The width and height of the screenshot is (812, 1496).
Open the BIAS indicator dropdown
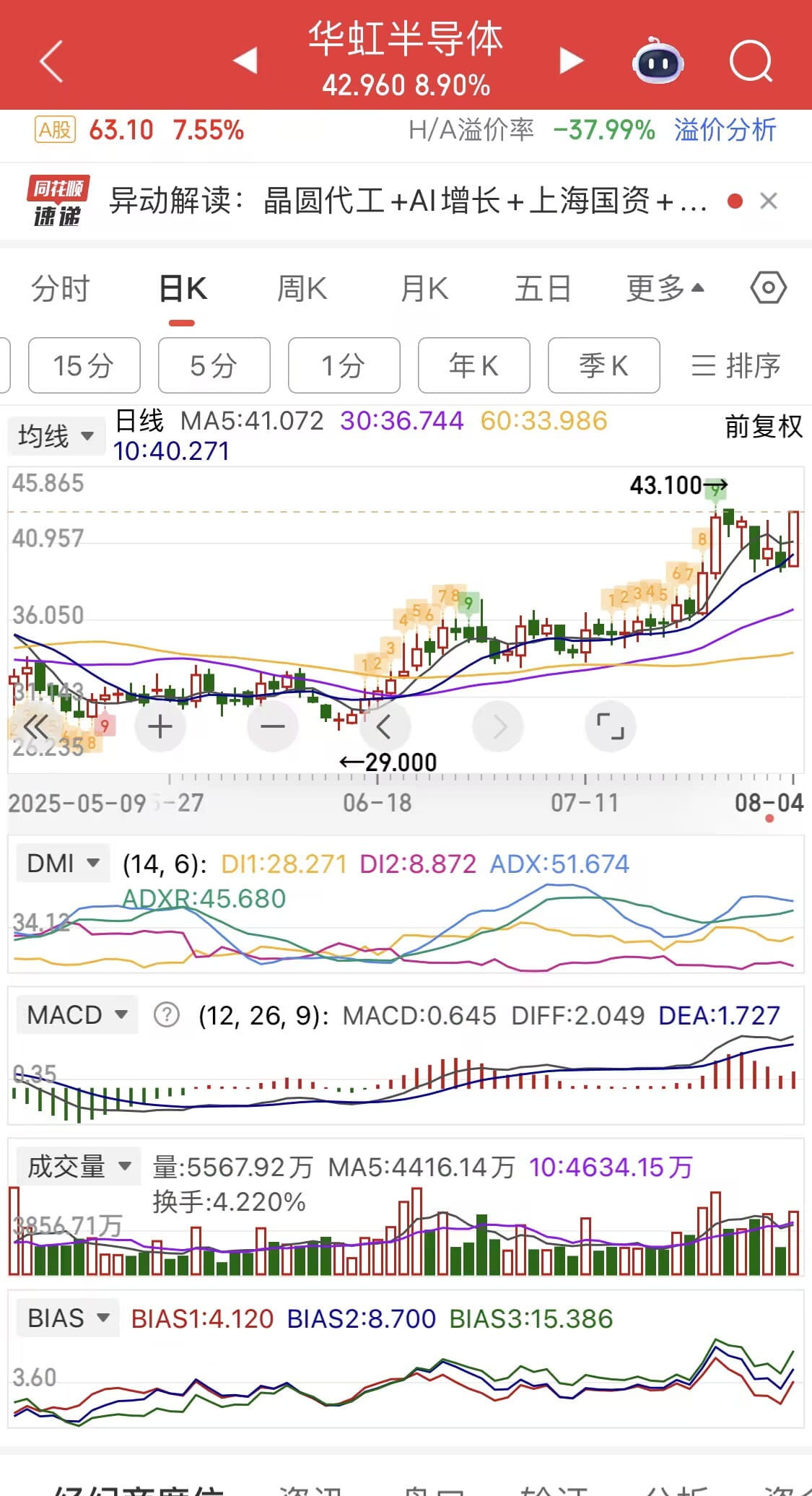coord(69,1318)
